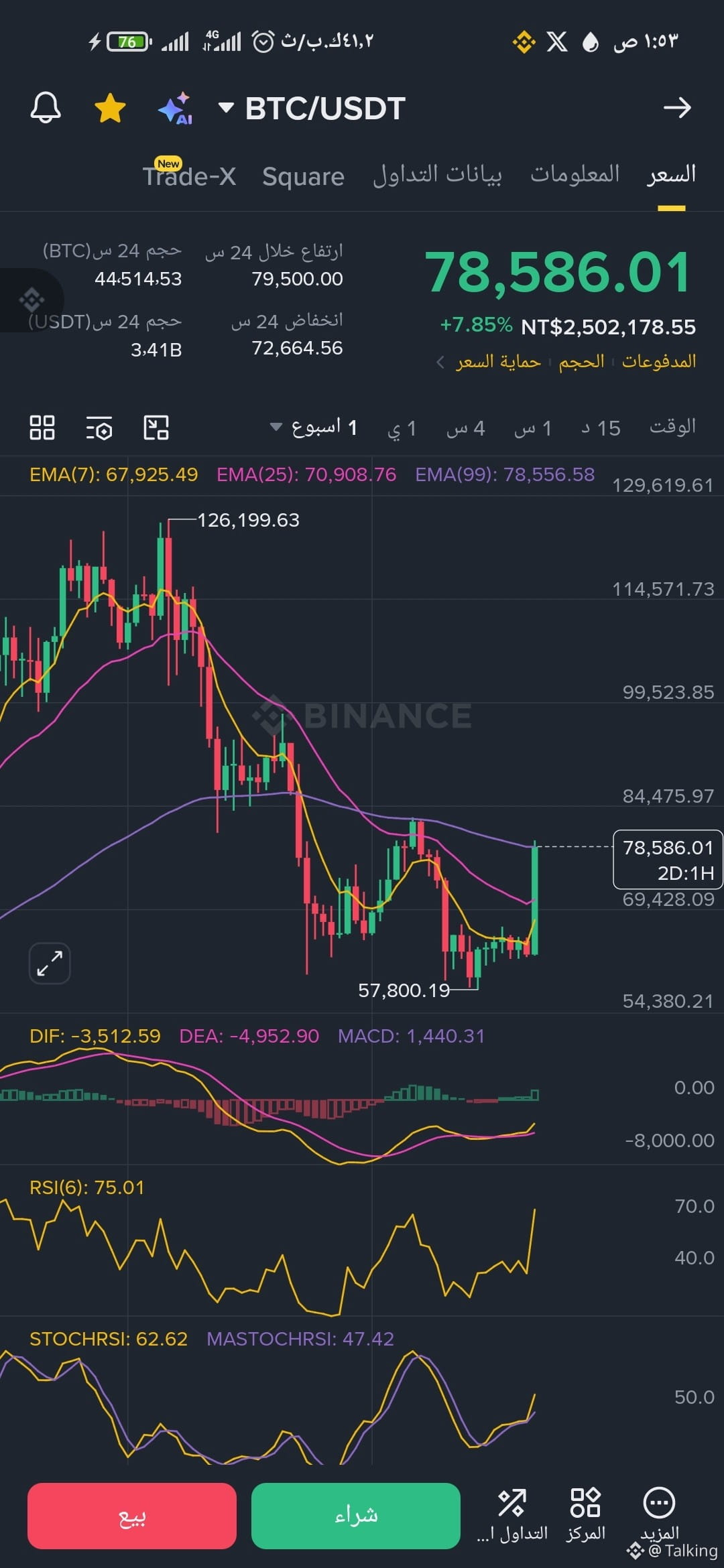Tap the green شراء buy button
Viewport: 724px width, 1568px height.
click(356, 1516)
